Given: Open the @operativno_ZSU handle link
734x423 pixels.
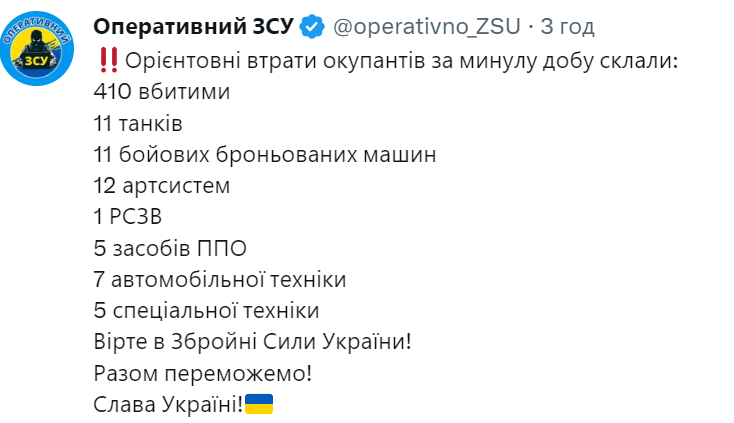Looking at the screenshot, I should click(x=426, y=27).
